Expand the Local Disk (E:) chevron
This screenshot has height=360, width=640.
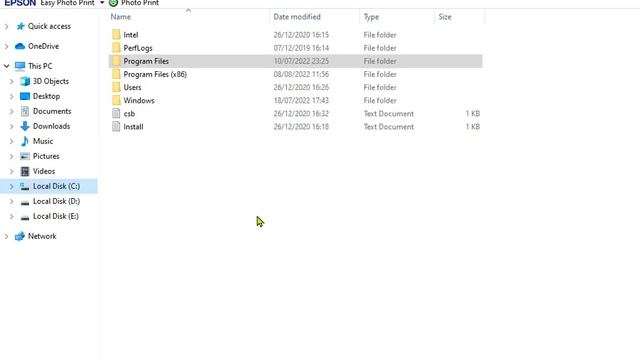coord(11,216)
